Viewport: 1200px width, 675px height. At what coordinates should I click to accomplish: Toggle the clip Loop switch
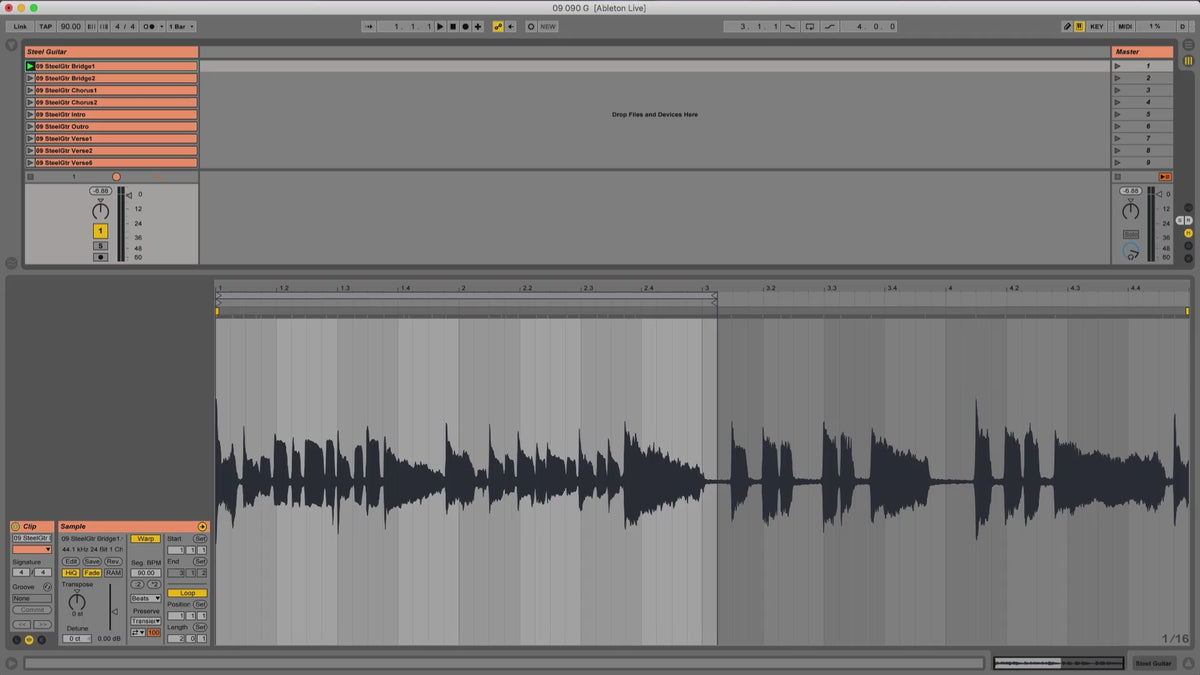pyautogui.click(x=187, y=593)
